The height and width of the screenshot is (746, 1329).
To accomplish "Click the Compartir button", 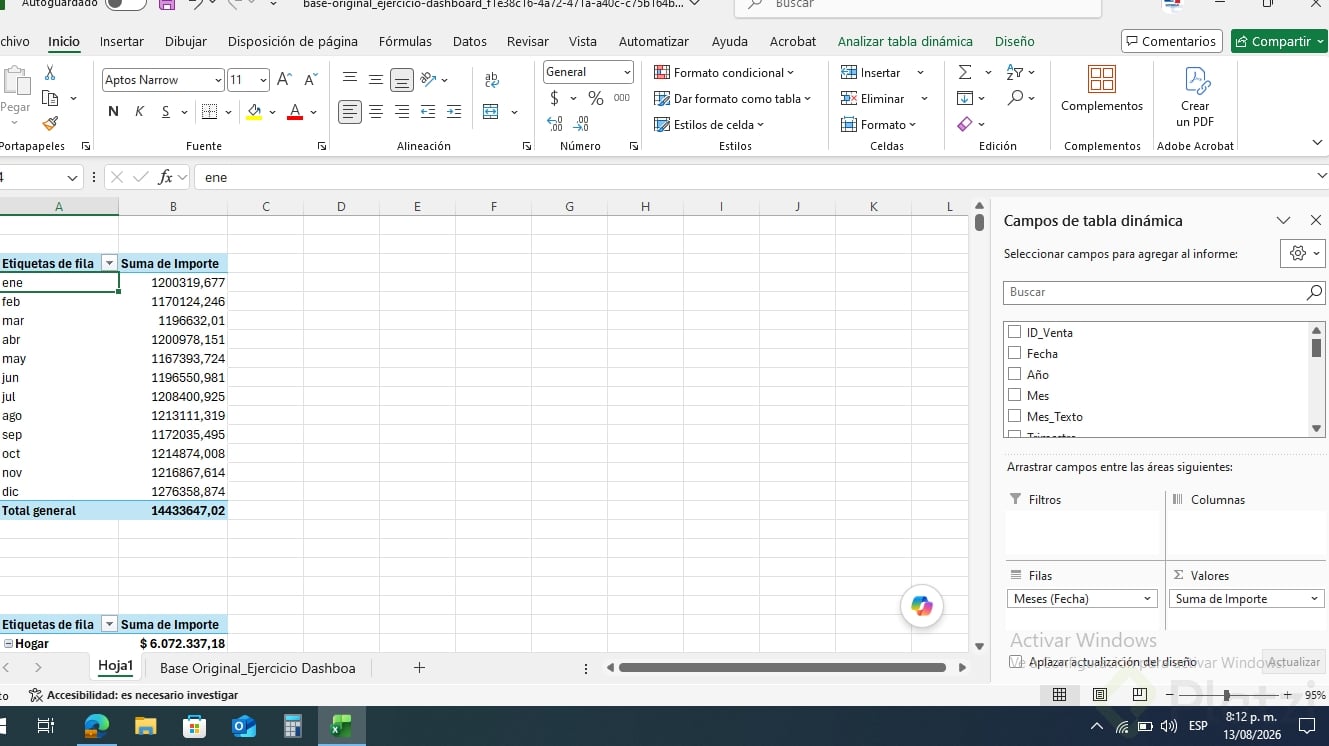I will (1279, 41).
